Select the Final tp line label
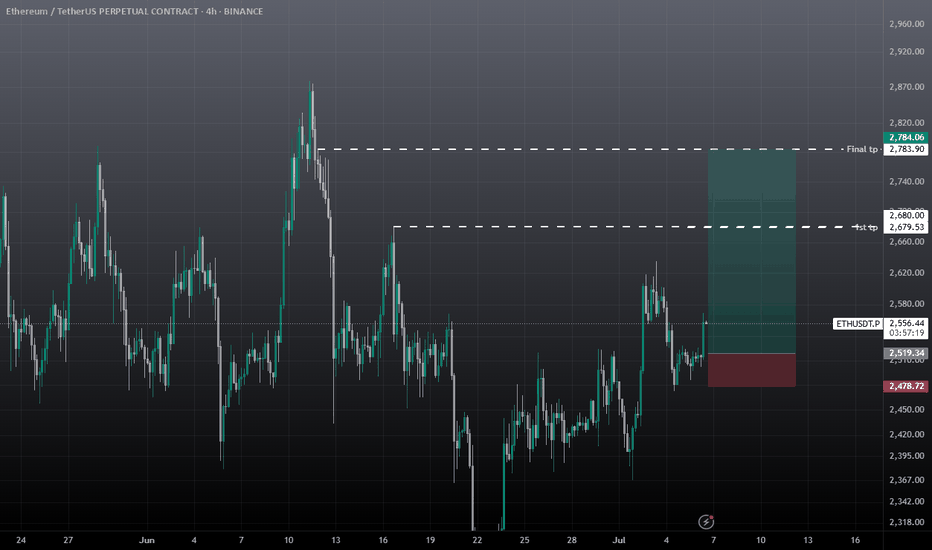The width and height of the screenshot is (932, 550). tap(862, 149)
